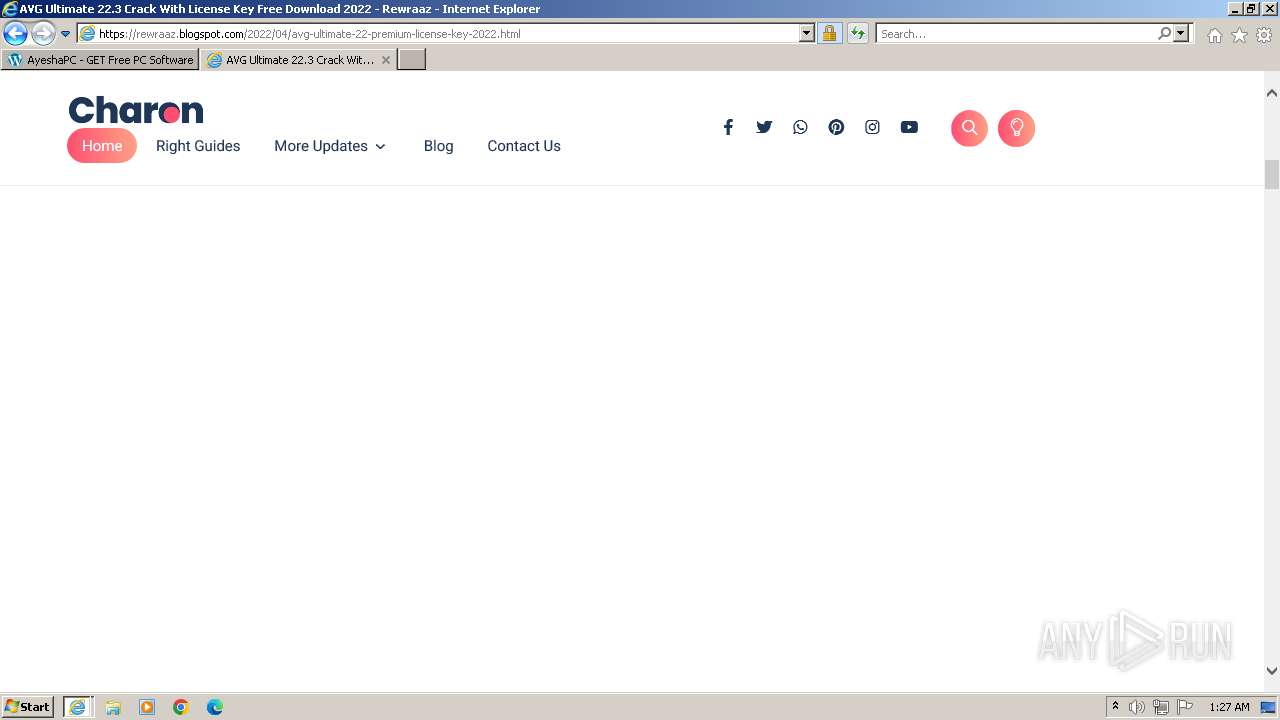1280x720 pixels.
Task: Open the Instagram social icon
Action: point(872,127)
